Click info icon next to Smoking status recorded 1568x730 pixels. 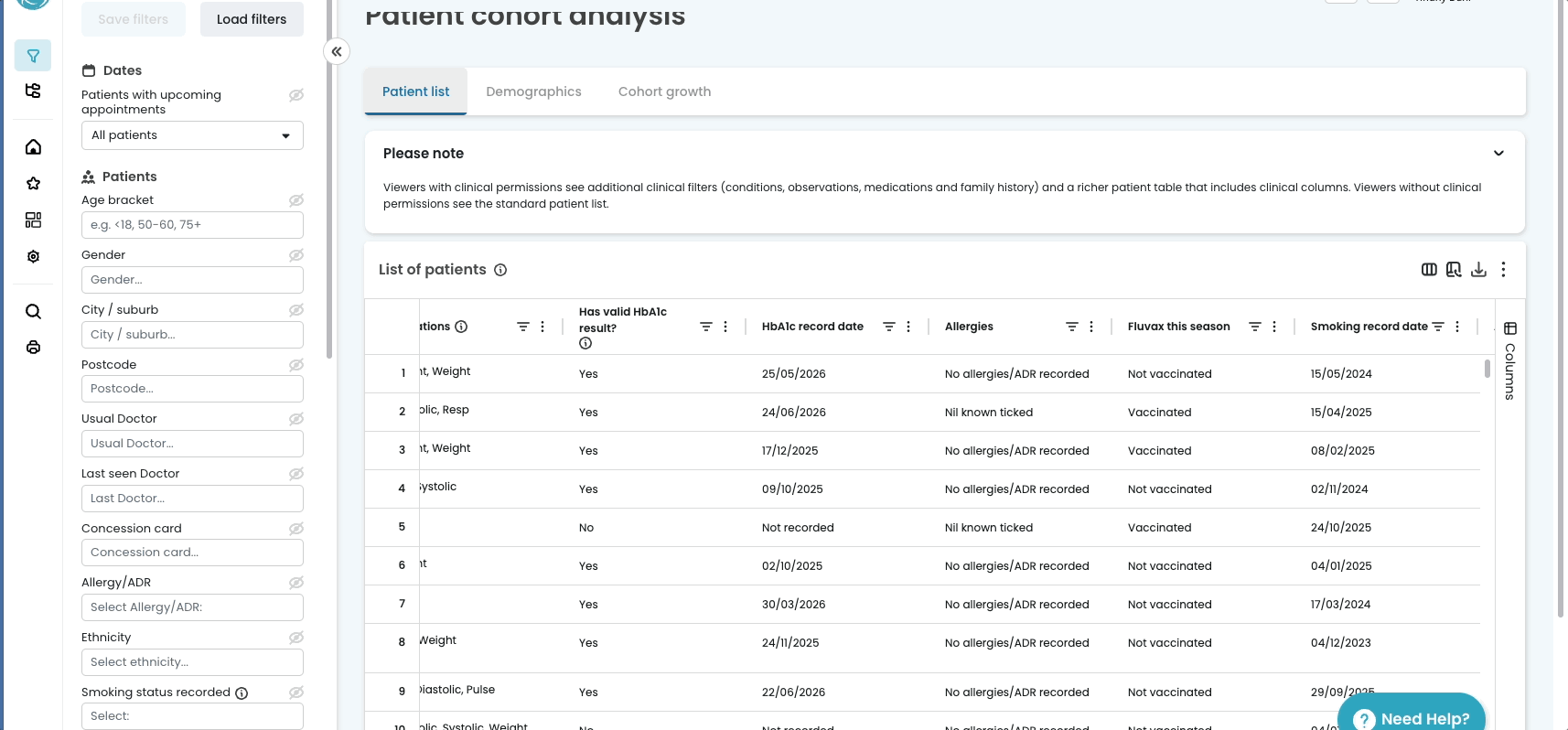pyautogui.click(x=242, y=693)
